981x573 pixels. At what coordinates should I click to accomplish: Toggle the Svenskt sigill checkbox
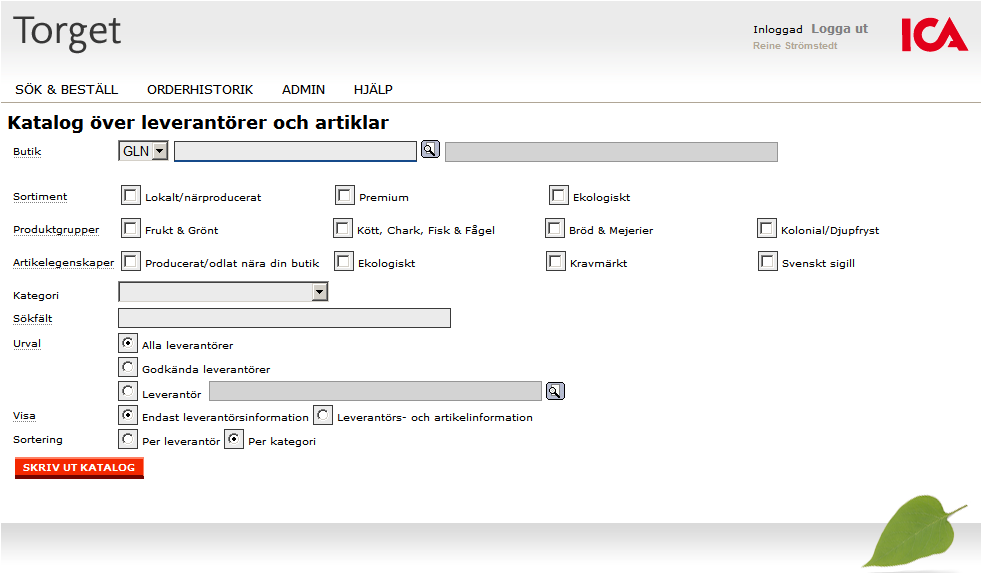pyautogui.click(x=768, y=261)
